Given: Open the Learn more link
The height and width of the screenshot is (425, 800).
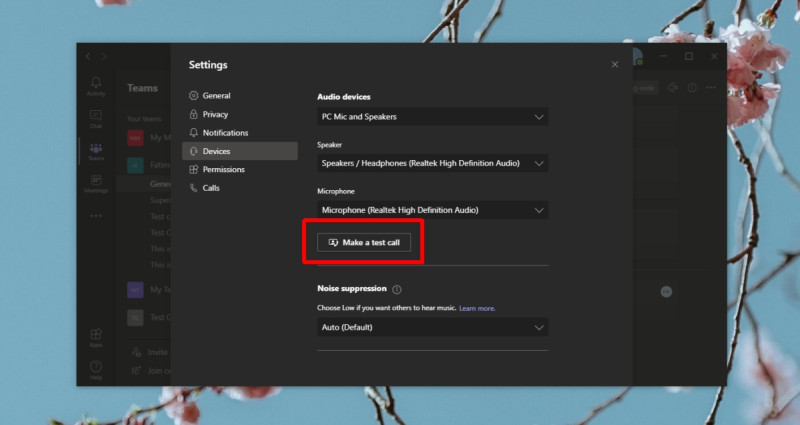Looking at the screenshot, I should pos(477,308).
